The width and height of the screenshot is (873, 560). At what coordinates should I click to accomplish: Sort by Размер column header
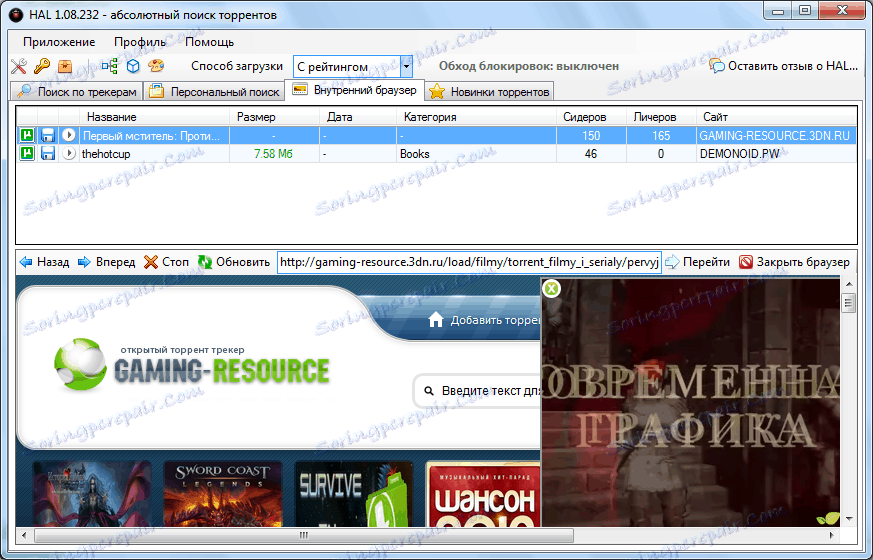(x=275, y=117)
